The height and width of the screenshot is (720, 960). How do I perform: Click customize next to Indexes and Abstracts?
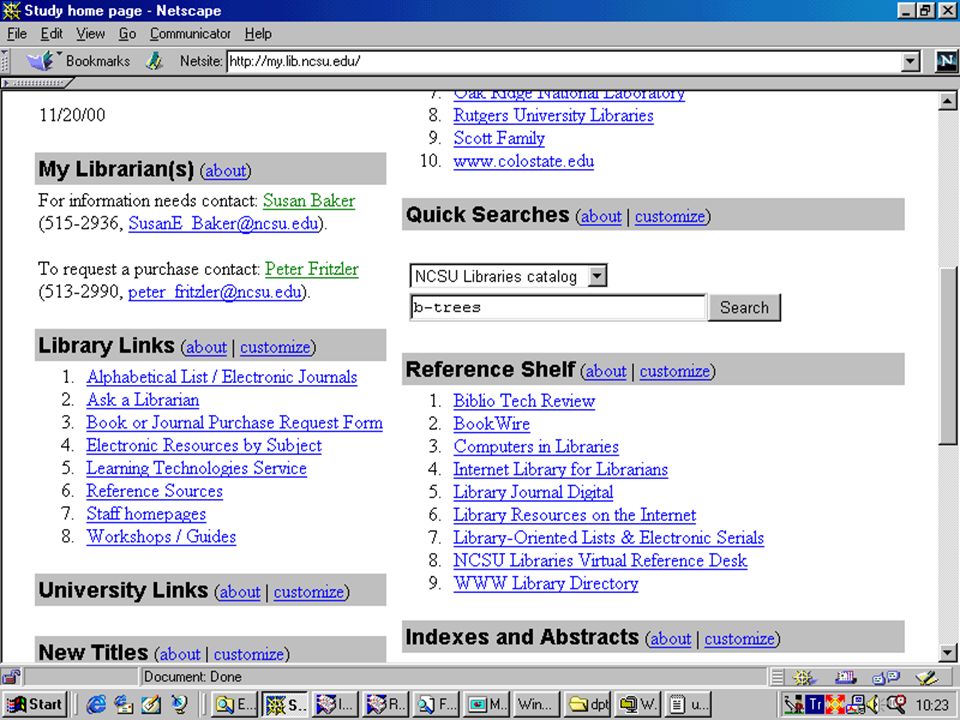(740, 639)
